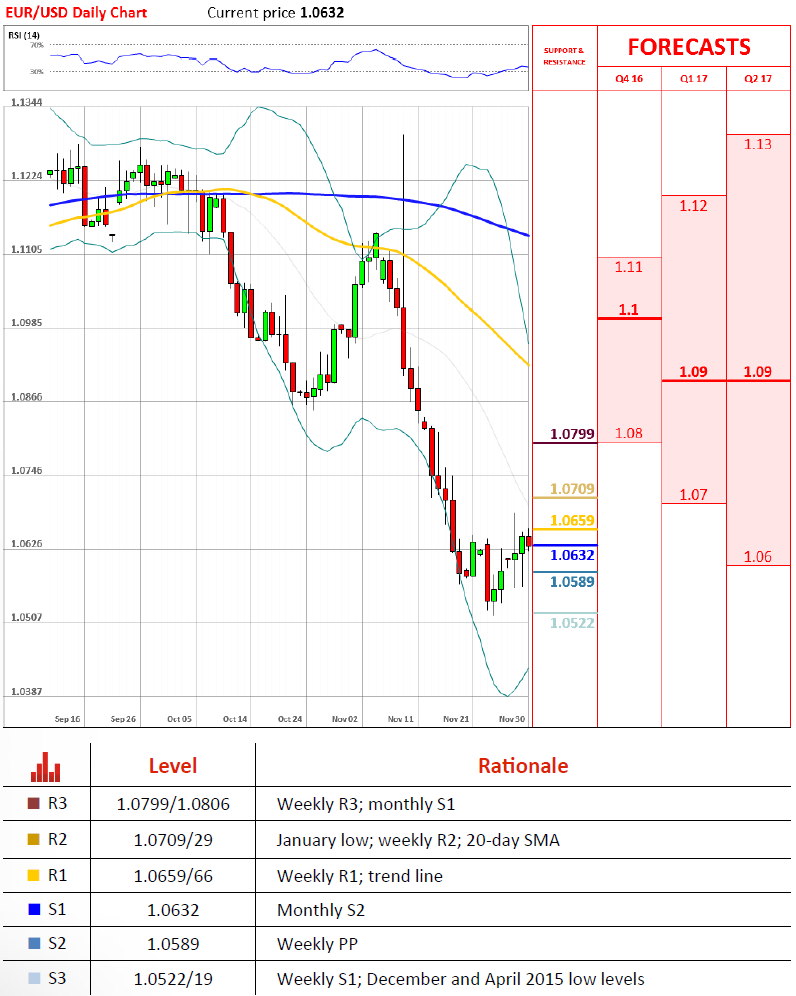Image resolution: width=796 pixels, height=996 pixels.
Task: Click the 1.1344 price axis label
Action: (x=27, y=102)
